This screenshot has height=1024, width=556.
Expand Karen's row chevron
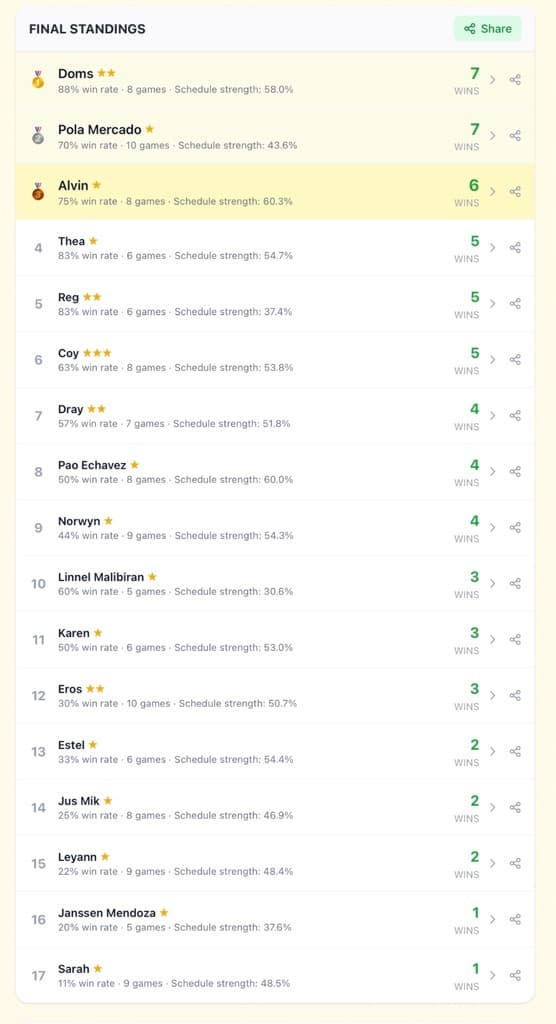click(493, 639)
